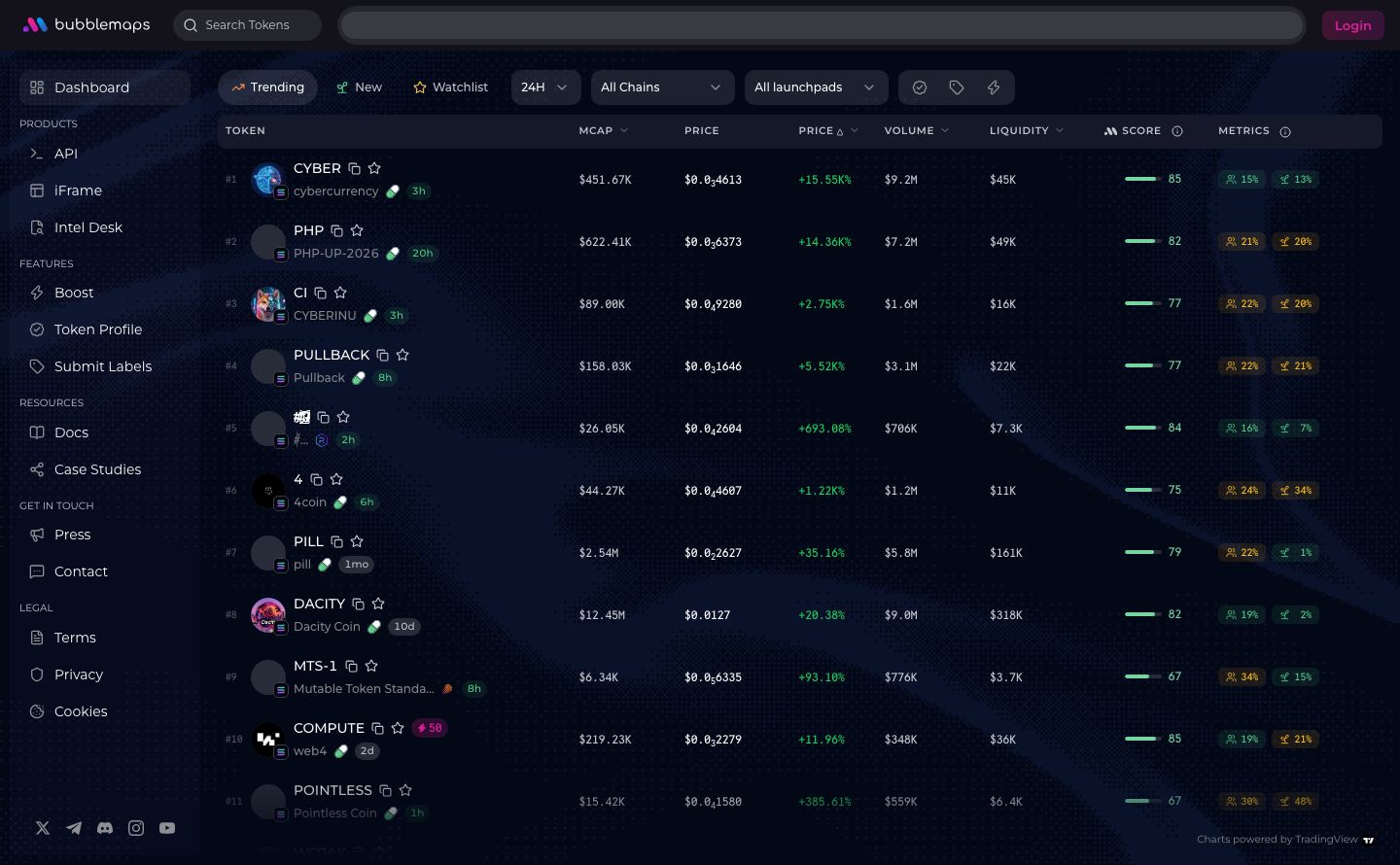This screenshot has width=1400, height=865.
Task: Click the label tag filter icon
Action: click(957, 87)
